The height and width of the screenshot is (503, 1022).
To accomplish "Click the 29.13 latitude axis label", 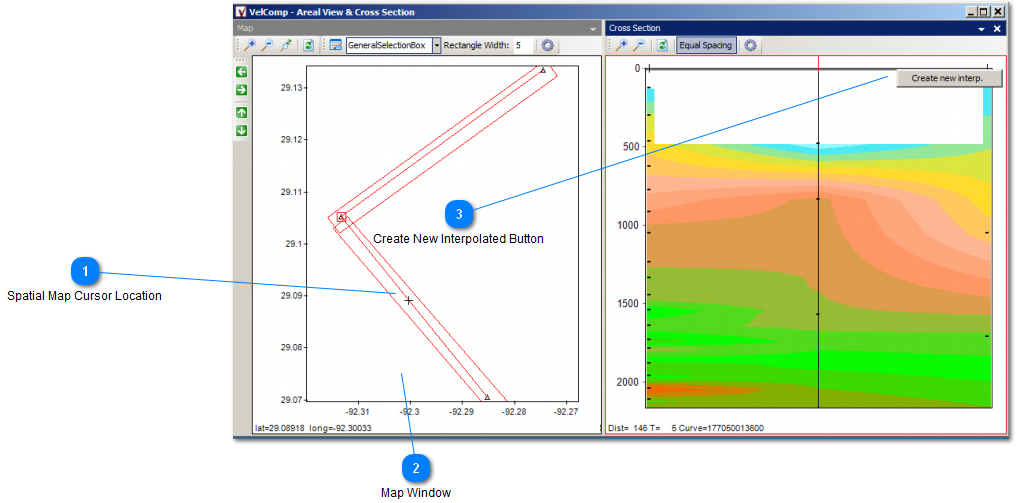I will click(x=291, y=87).
